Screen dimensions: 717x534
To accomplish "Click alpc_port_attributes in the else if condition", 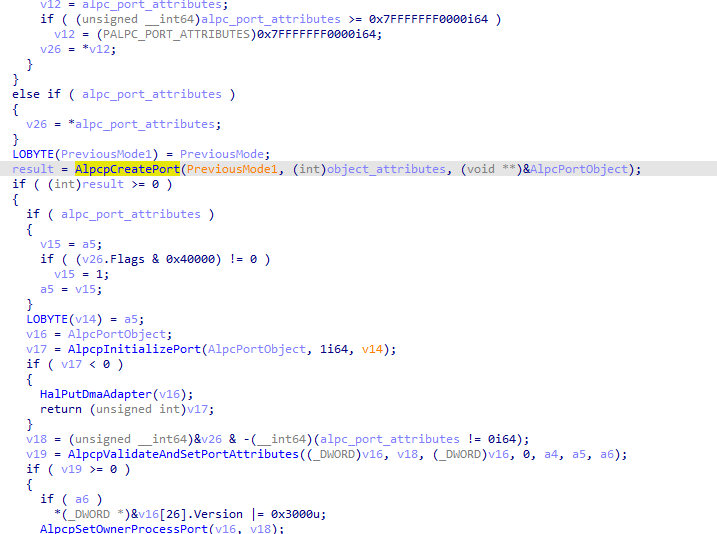I will (x=152, y=94).
